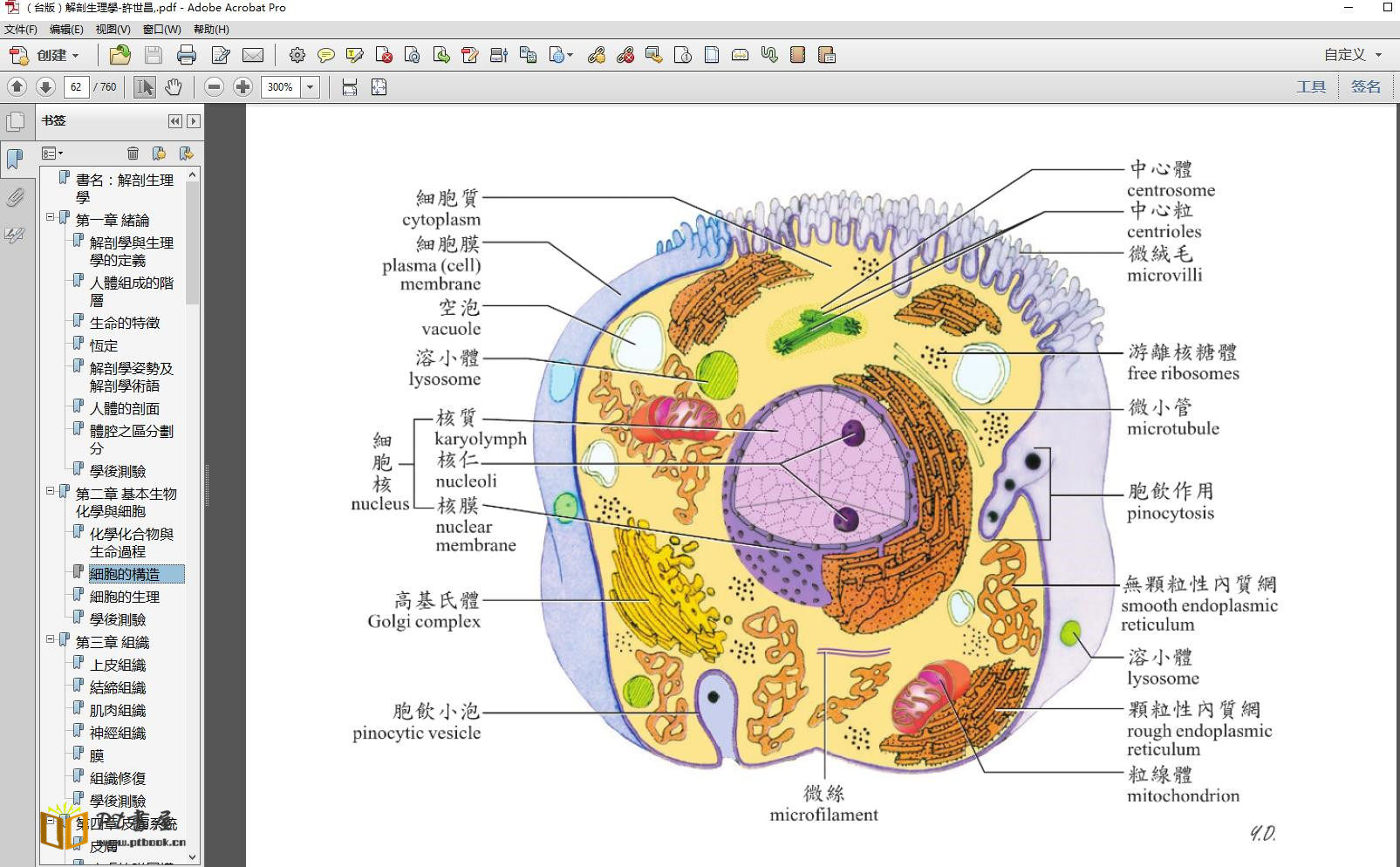Click the expand current bookmark icon
Viewport: 1400px width, 867px height.
click(186, 154)
